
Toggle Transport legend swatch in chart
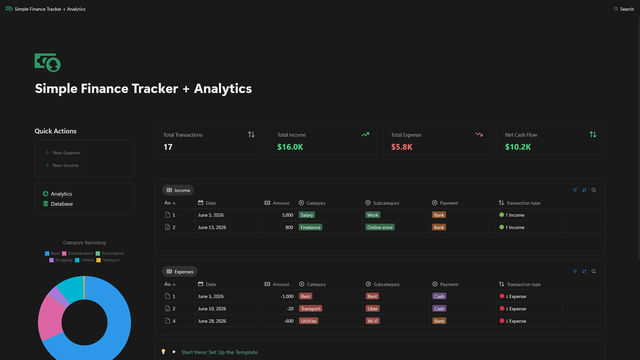(98, 260)
